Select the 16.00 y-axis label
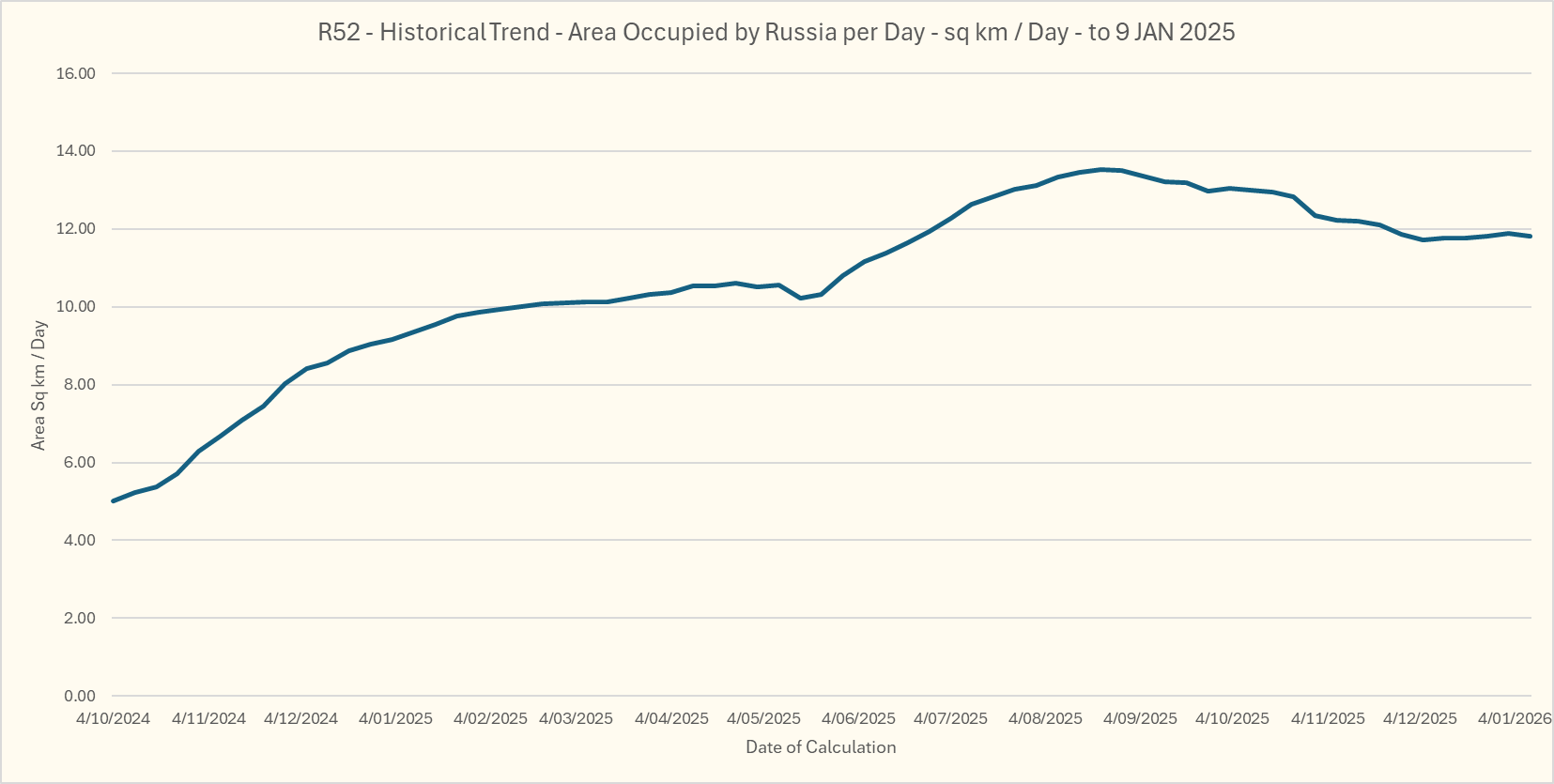This screenshot has width=1554, height=784. (x=76, y=73)
